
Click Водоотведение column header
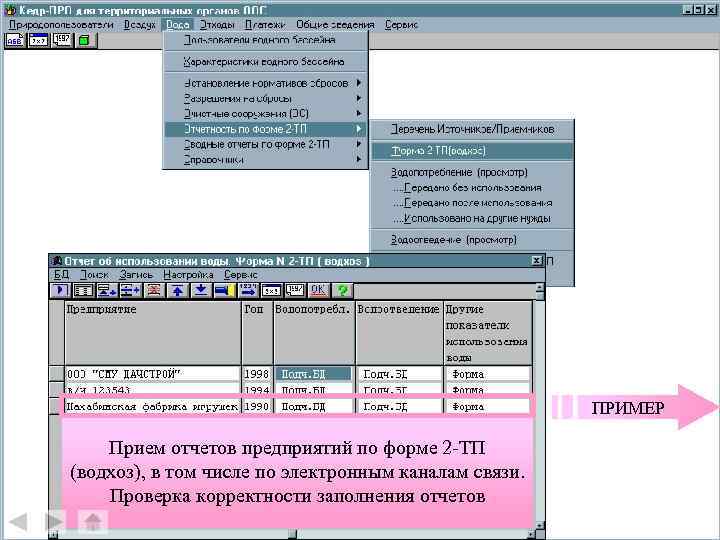click(x=399, y=333)
